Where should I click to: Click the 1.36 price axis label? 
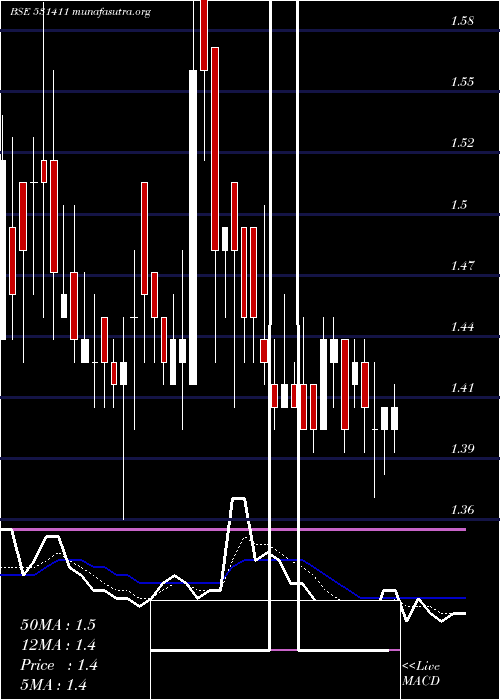coord(462,509)
